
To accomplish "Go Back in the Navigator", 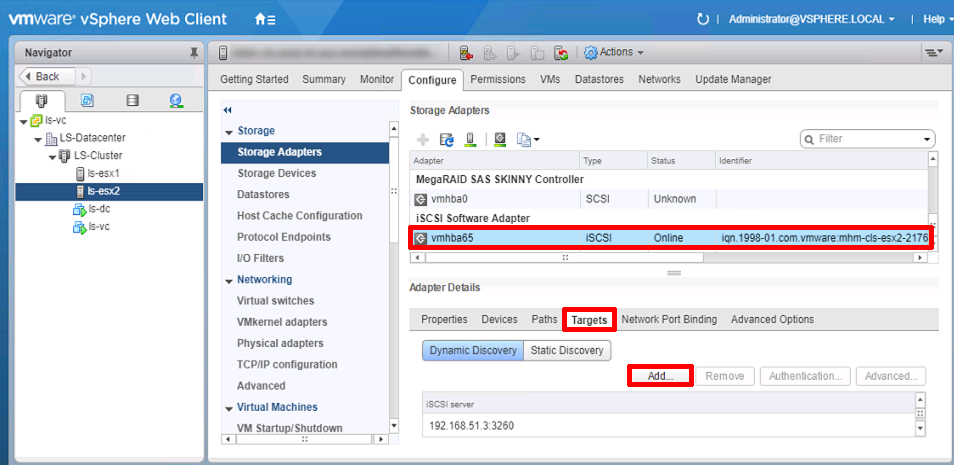I will point(47,77).
